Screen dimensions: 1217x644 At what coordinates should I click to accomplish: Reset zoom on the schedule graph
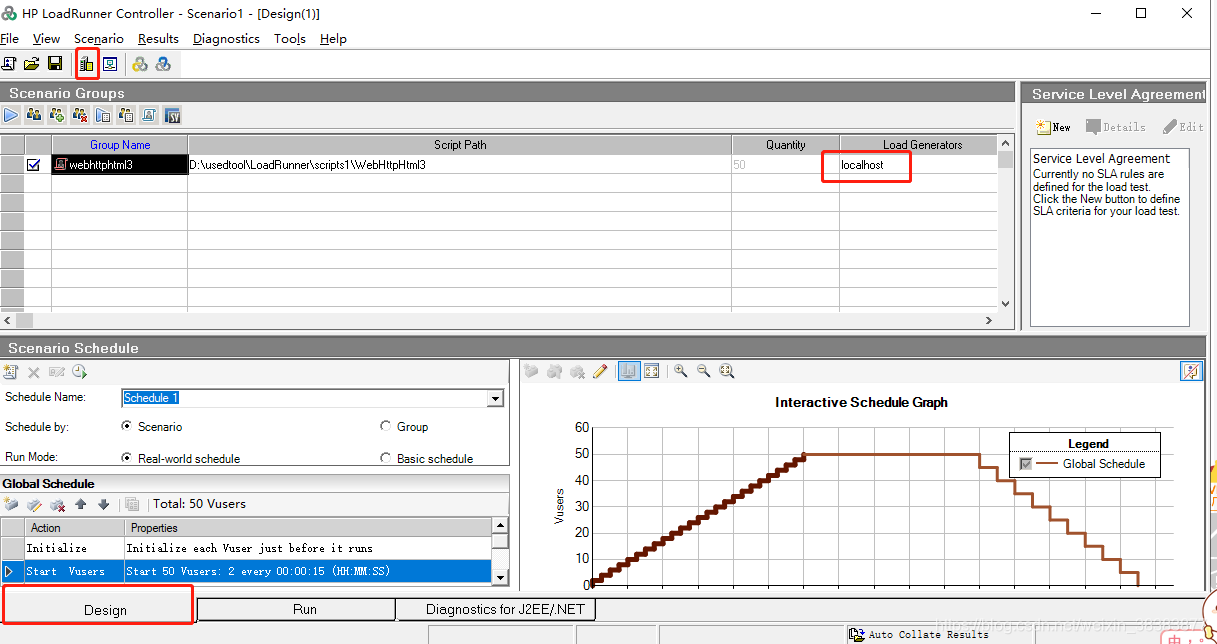[x=727, y=371]
